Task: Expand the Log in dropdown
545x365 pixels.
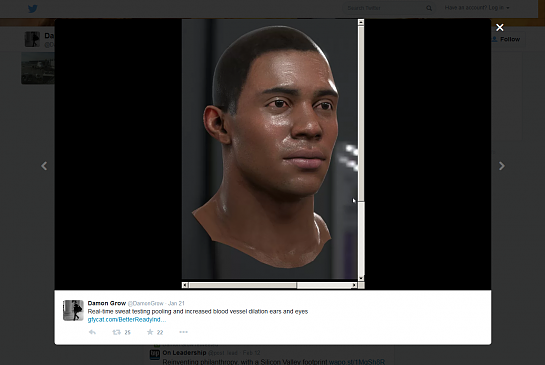Action: [x=477, y=8]
